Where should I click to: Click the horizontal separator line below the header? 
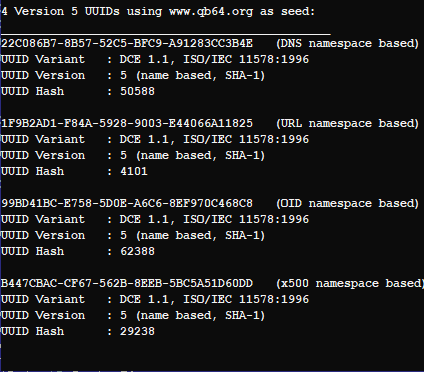(166, 34)
